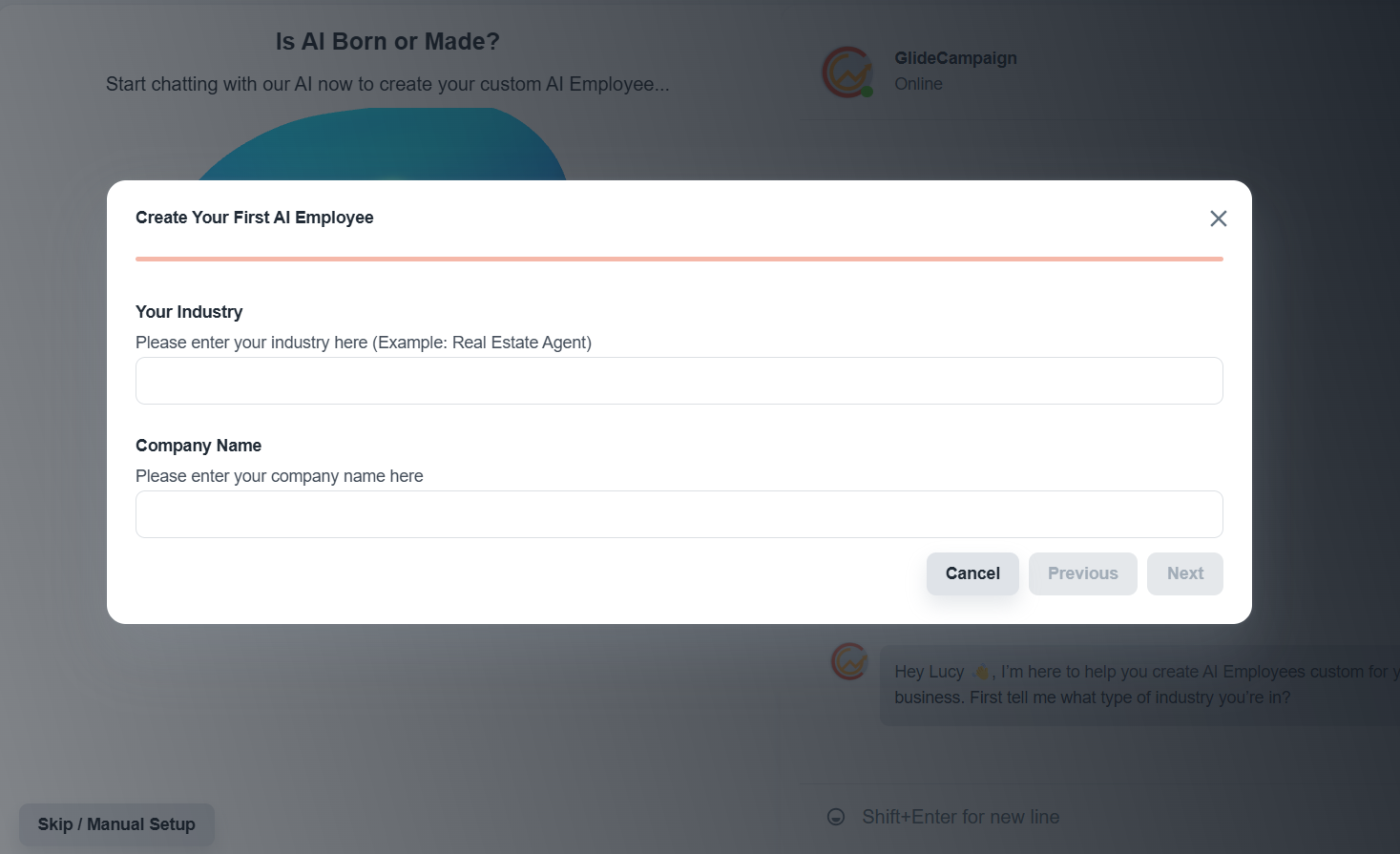Click the Cancel button
This screenshot has height=854, width=1400.
click(x=972, y=573)
